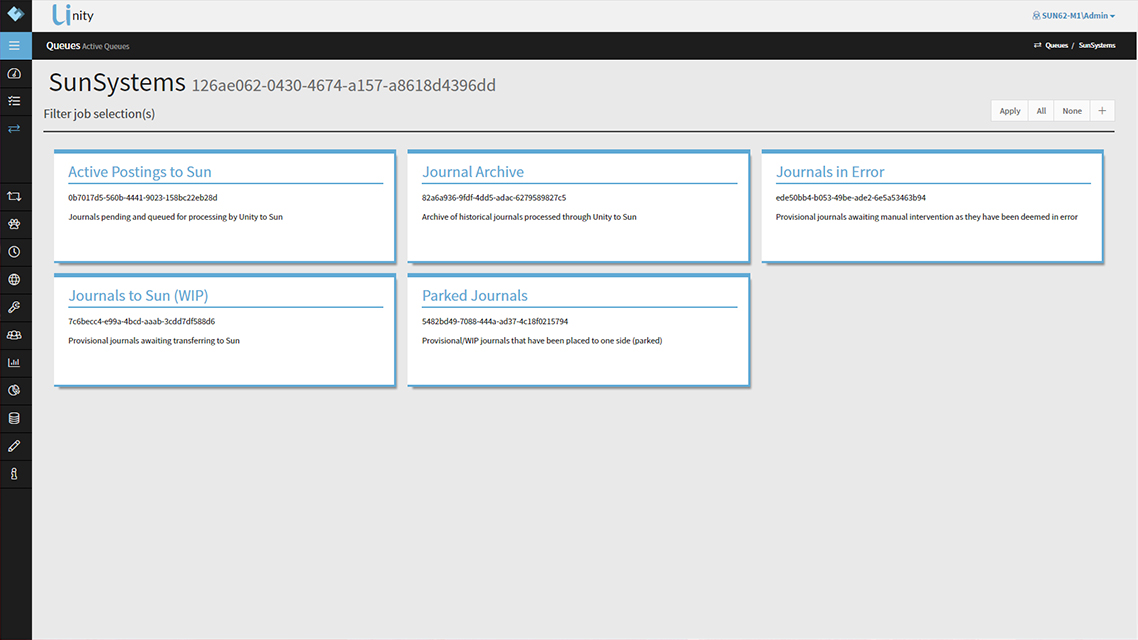Screen dimensions: 1138x640
Task: Click ID 0b7017d5-560b-4441-9023-158bc22eb28d
Action: pyautogui.click(x=143, y=197)
